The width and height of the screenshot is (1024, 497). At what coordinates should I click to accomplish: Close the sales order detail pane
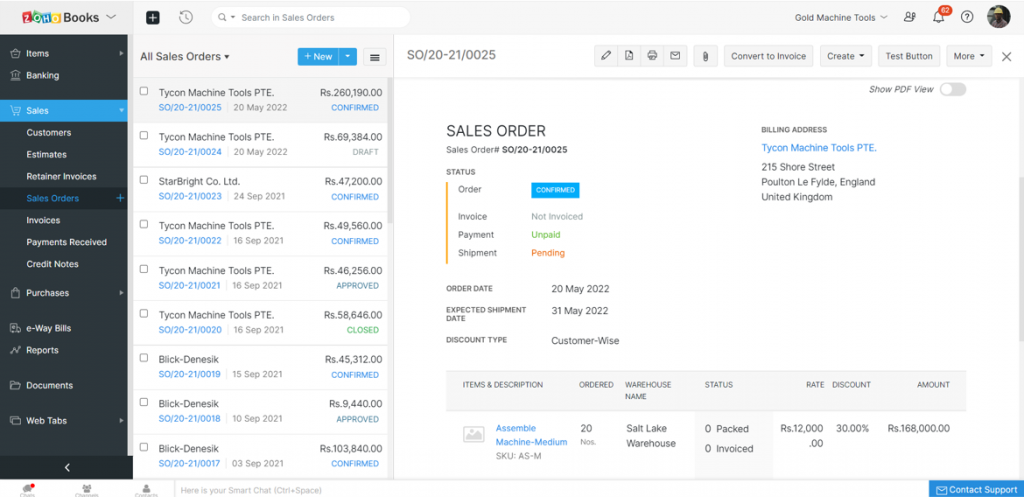click(x=1006, y=57)
